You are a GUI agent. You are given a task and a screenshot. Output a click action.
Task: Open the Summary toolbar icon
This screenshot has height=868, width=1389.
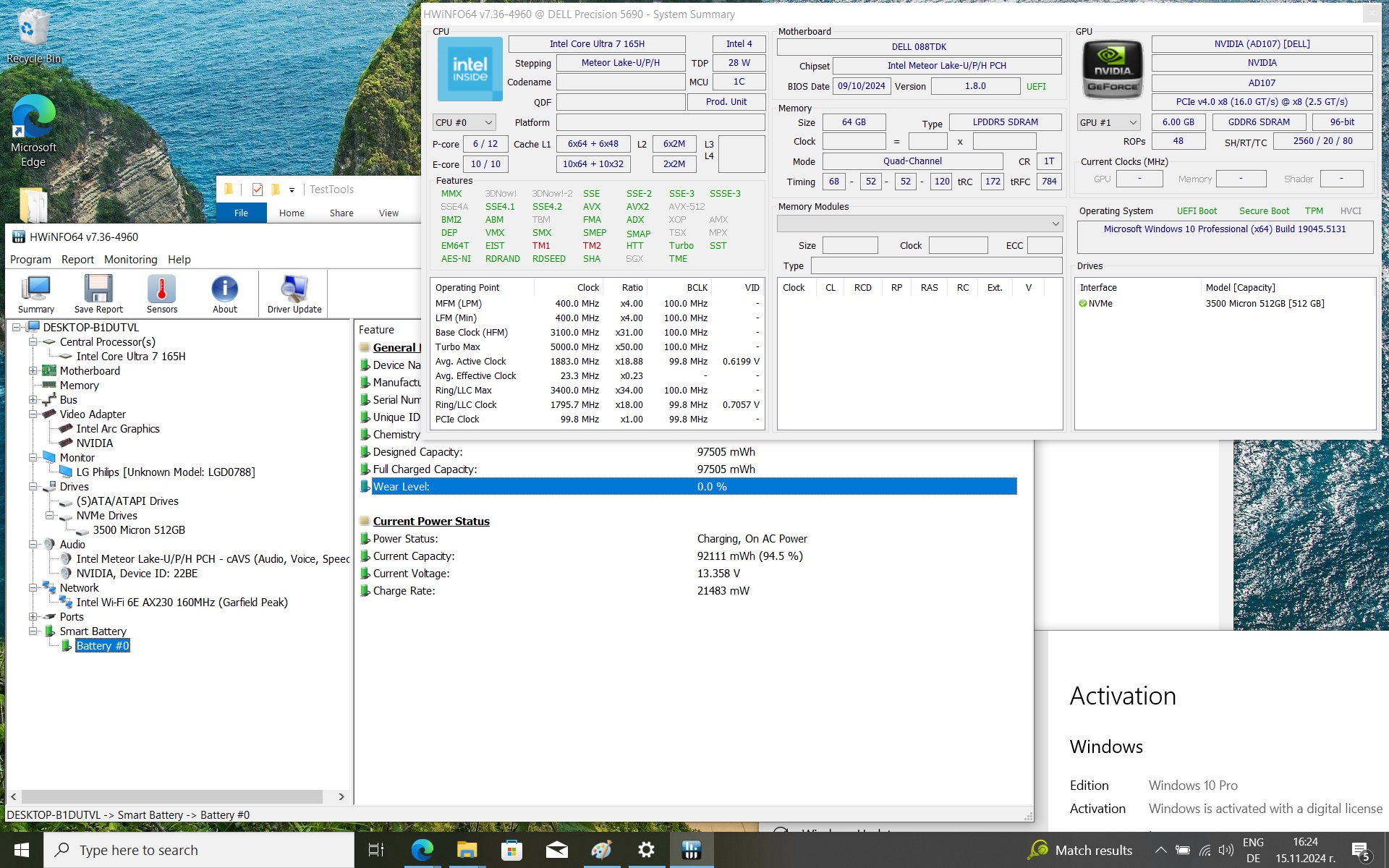coord(36,294)
